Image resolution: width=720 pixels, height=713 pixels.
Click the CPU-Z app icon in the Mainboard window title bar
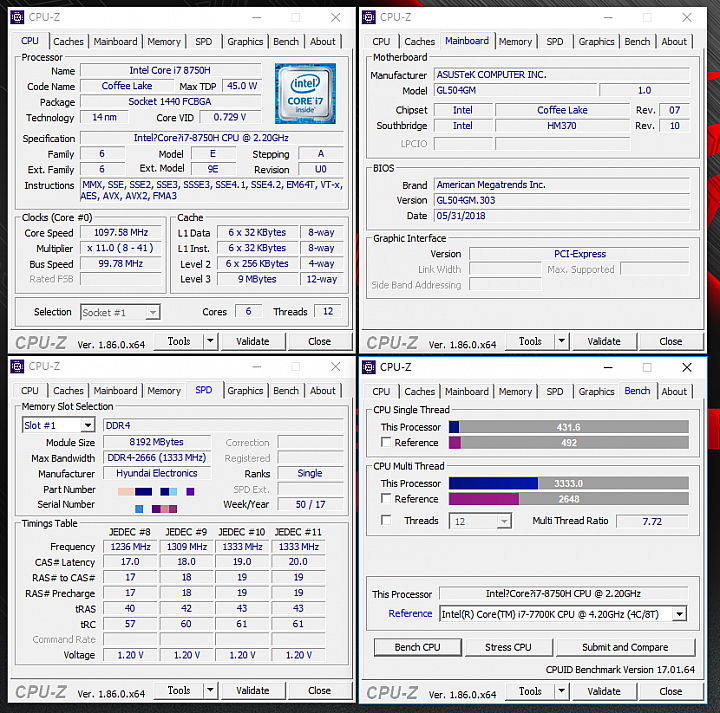click(x=369, y=17)
